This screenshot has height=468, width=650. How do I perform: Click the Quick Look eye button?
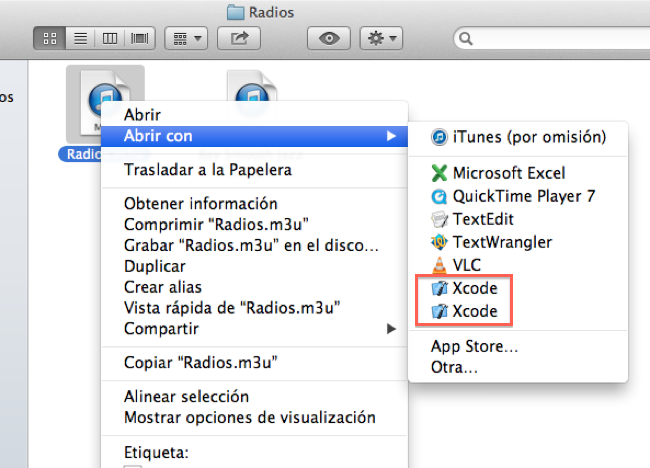[329, 39]
